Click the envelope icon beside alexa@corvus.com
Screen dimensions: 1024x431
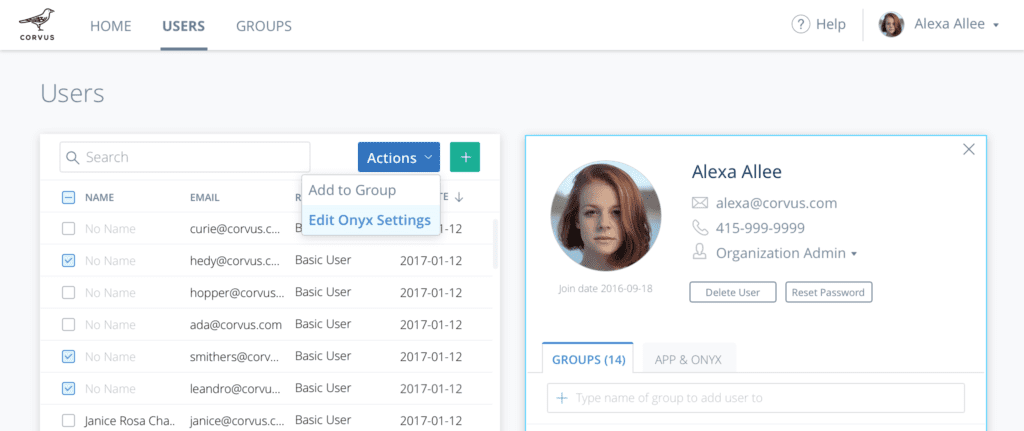tap(699, 203)
